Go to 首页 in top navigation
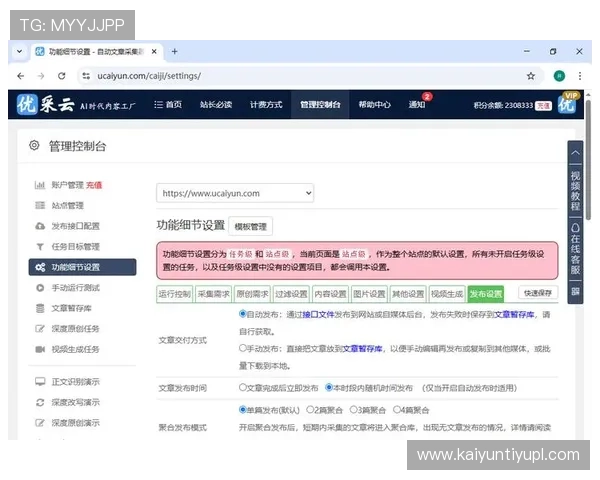 point(168,104)
